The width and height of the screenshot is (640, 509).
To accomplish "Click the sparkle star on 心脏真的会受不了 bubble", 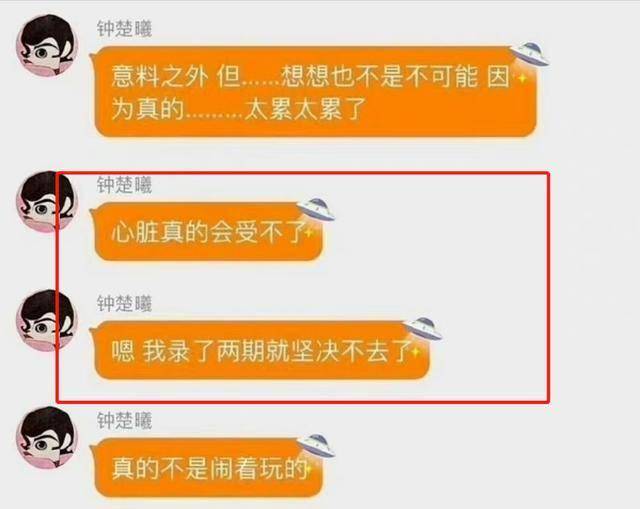I will [309, 233].
